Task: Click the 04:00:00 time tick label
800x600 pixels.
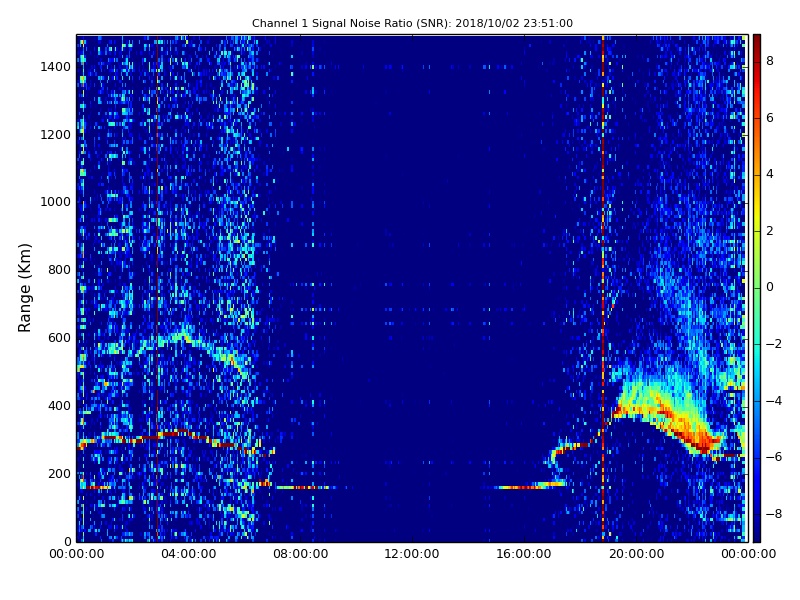Action: coord(189,554)
